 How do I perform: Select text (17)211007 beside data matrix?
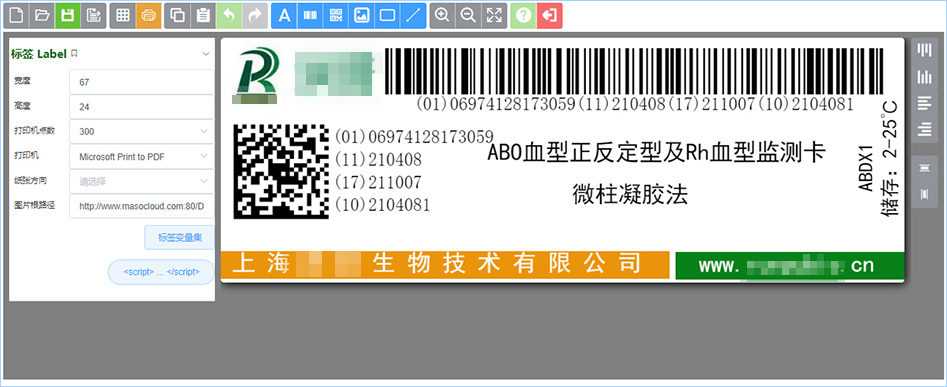378,182
